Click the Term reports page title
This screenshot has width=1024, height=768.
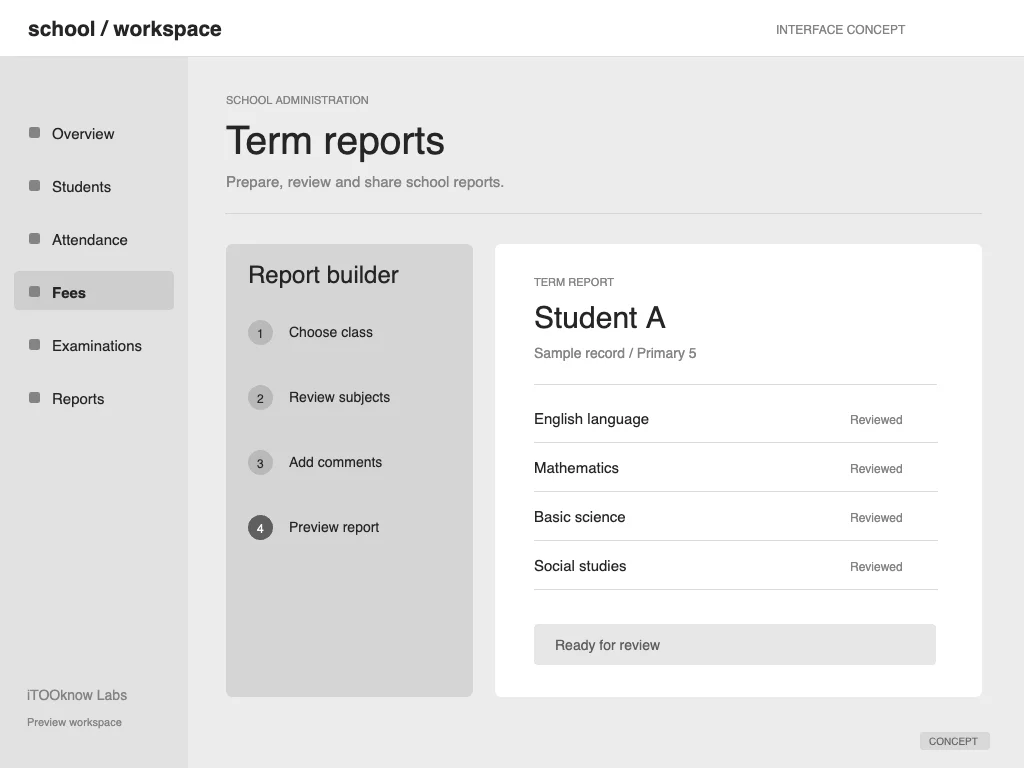coord(335,141)
